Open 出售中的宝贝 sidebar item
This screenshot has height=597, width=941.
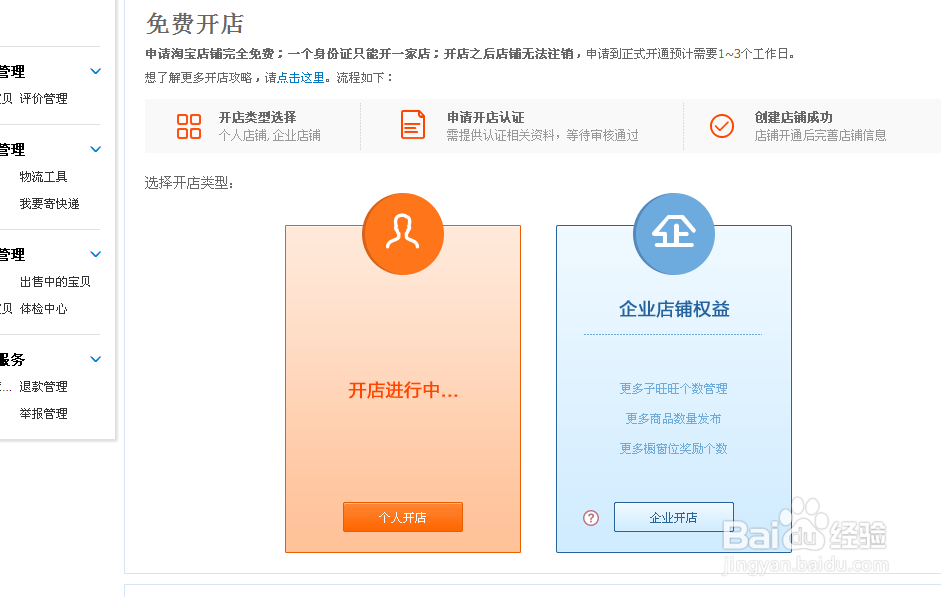pos(55,281)
